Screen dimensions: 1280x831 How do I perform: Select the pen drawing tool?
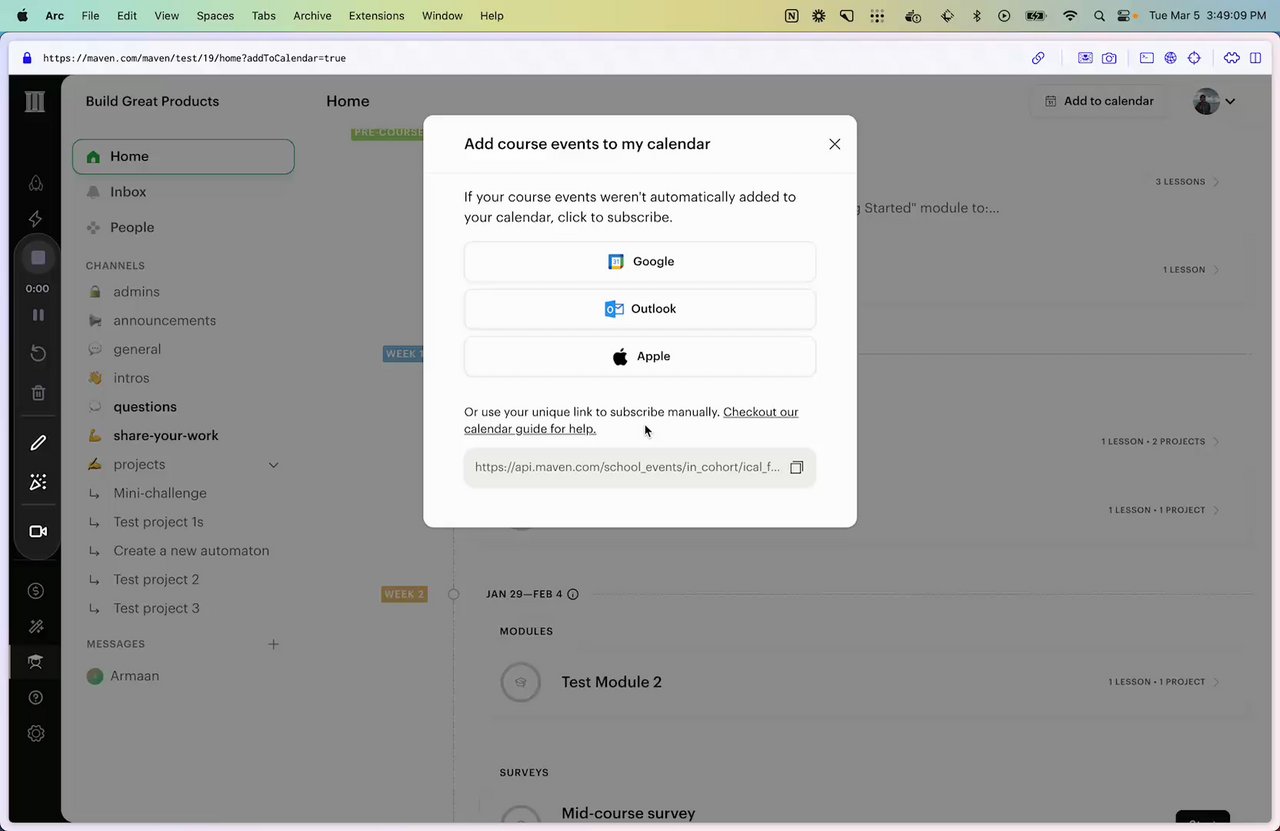38,443
